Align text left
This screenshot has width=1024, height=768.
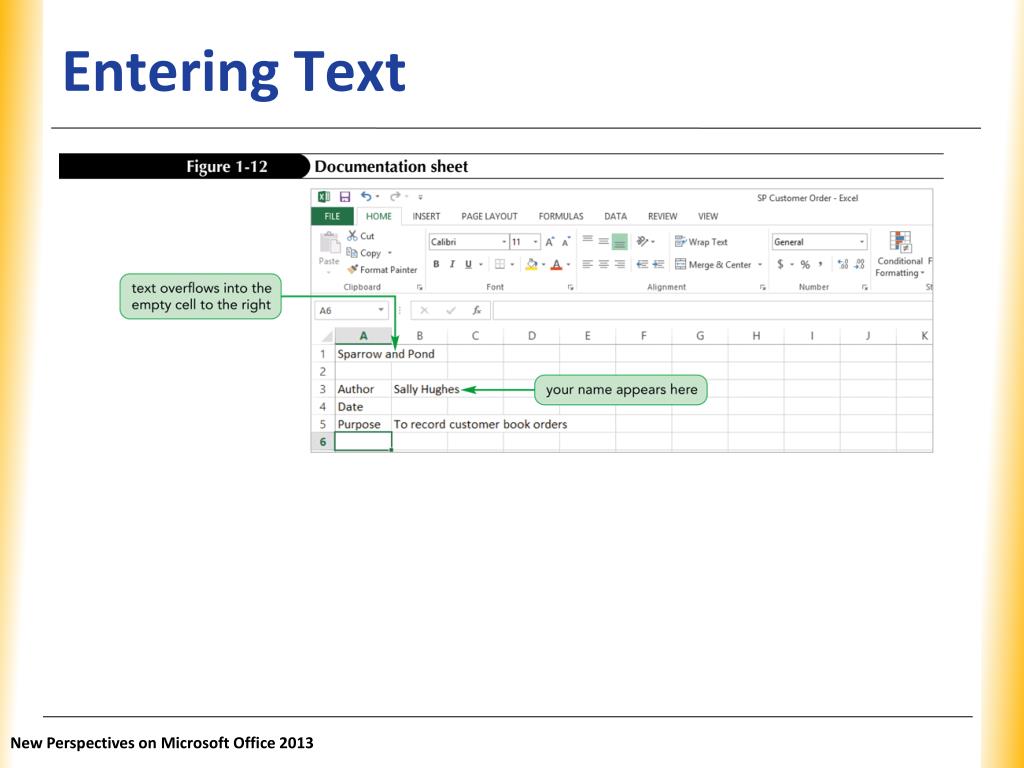pyautogui.click(x=588, y=264)
